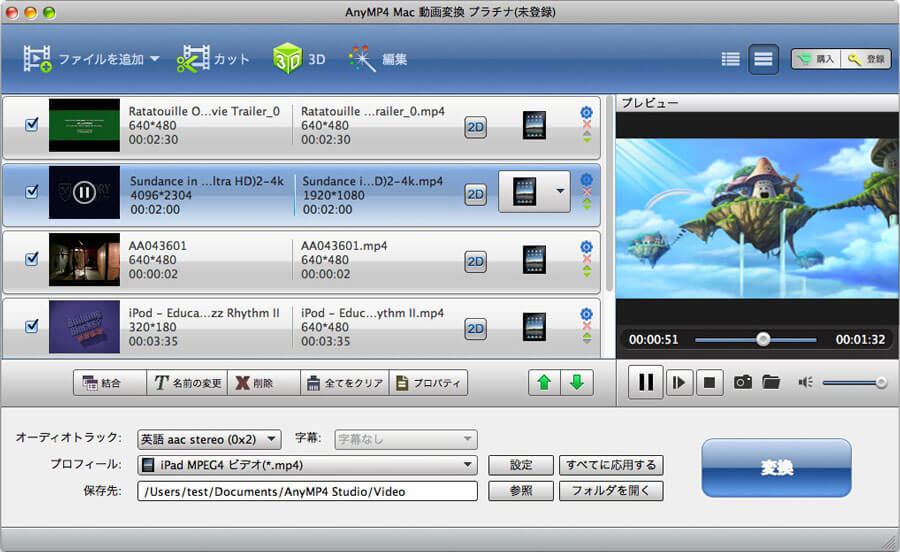Click the file list vertical scrollbar

tap(609, 195)
